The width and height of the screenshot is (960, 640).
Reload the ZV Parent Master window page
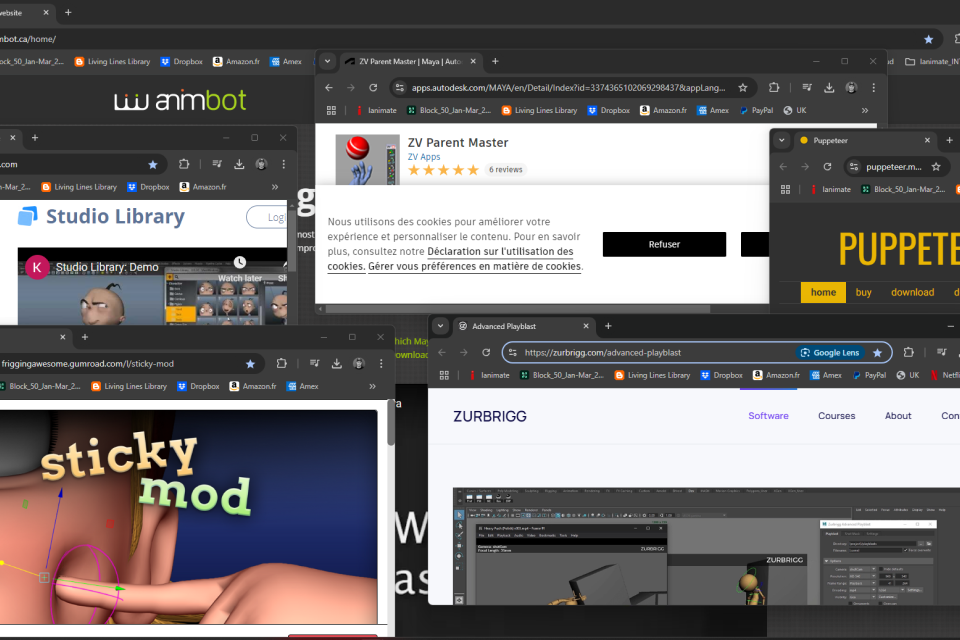click(x=373, y=88)
